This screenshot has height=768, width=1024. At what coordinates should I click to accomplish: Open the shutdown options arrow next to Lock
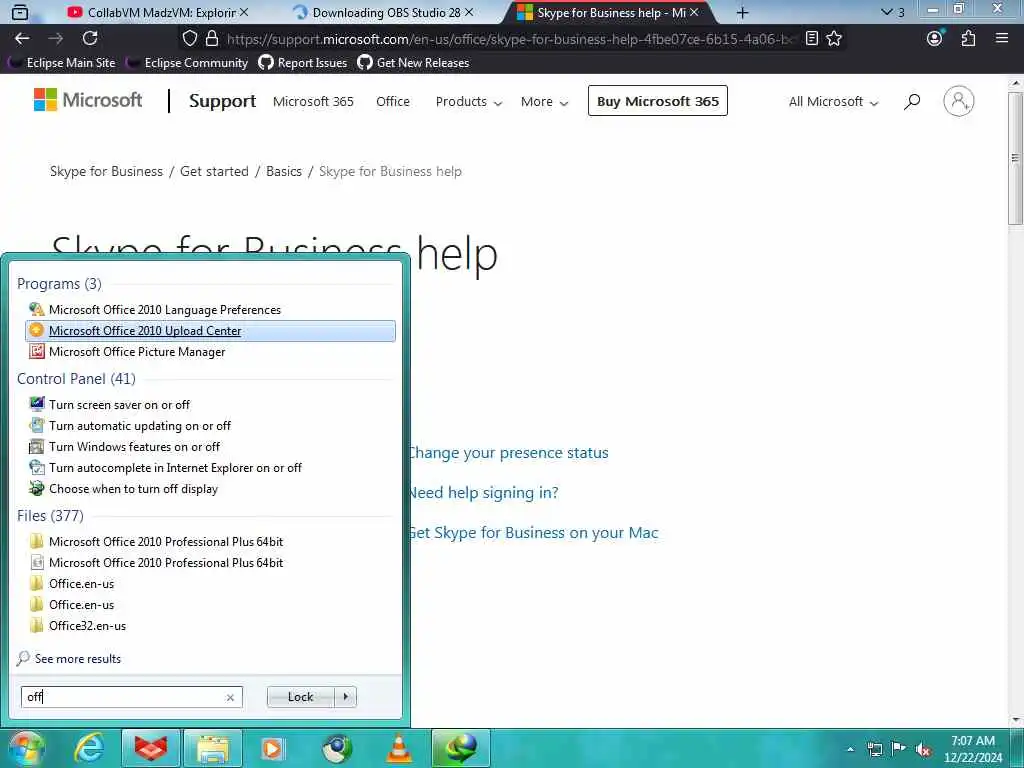pyautogui.click(x=345, y=697)
